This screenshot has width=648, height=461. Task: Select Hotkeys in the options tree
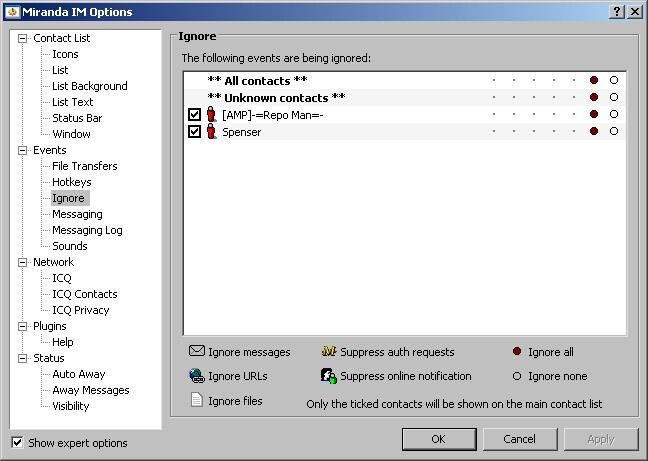coord(71,182)
